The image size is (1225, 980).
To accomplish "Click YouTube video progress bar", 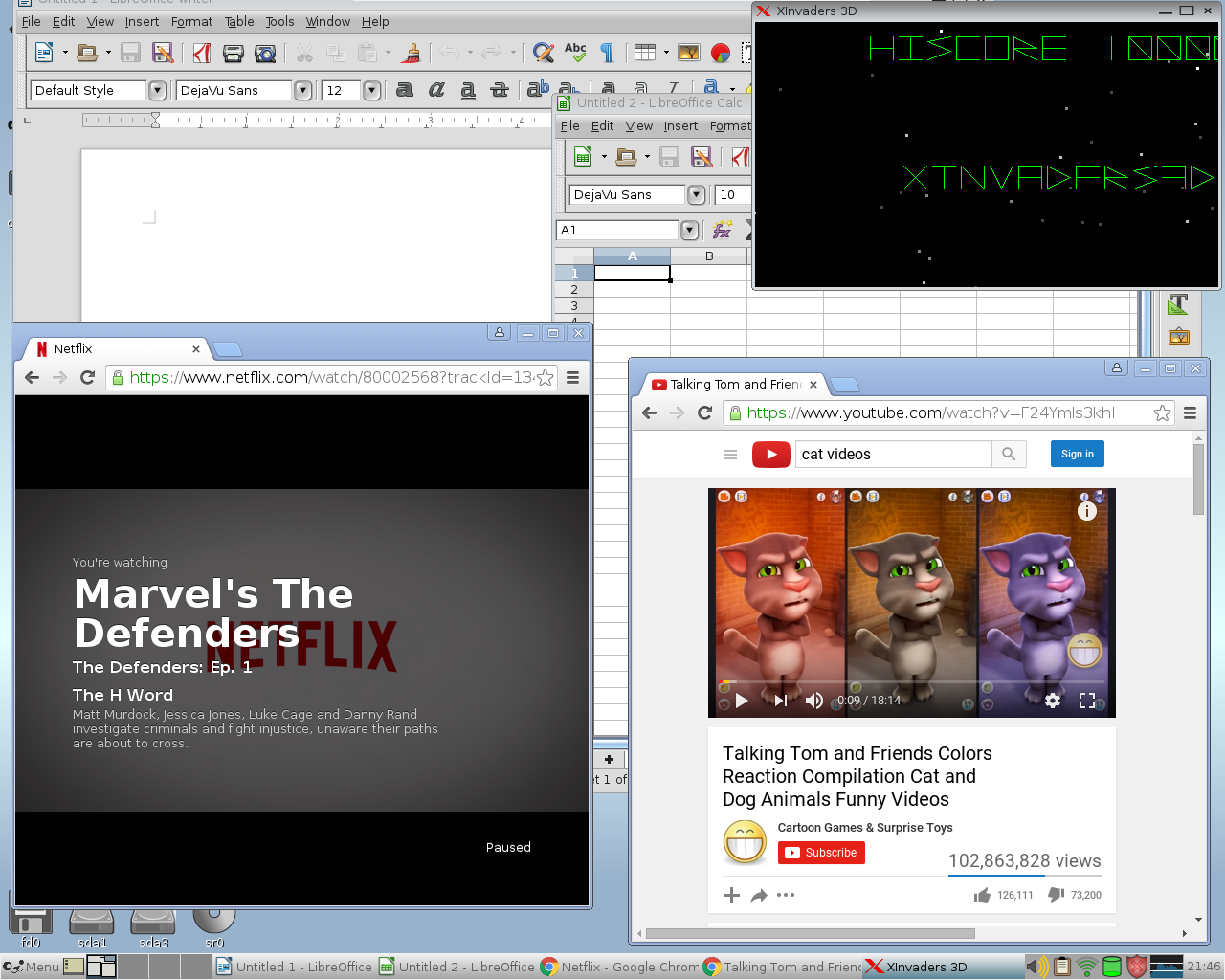I will pyautogui.click(x=912, y=682).
